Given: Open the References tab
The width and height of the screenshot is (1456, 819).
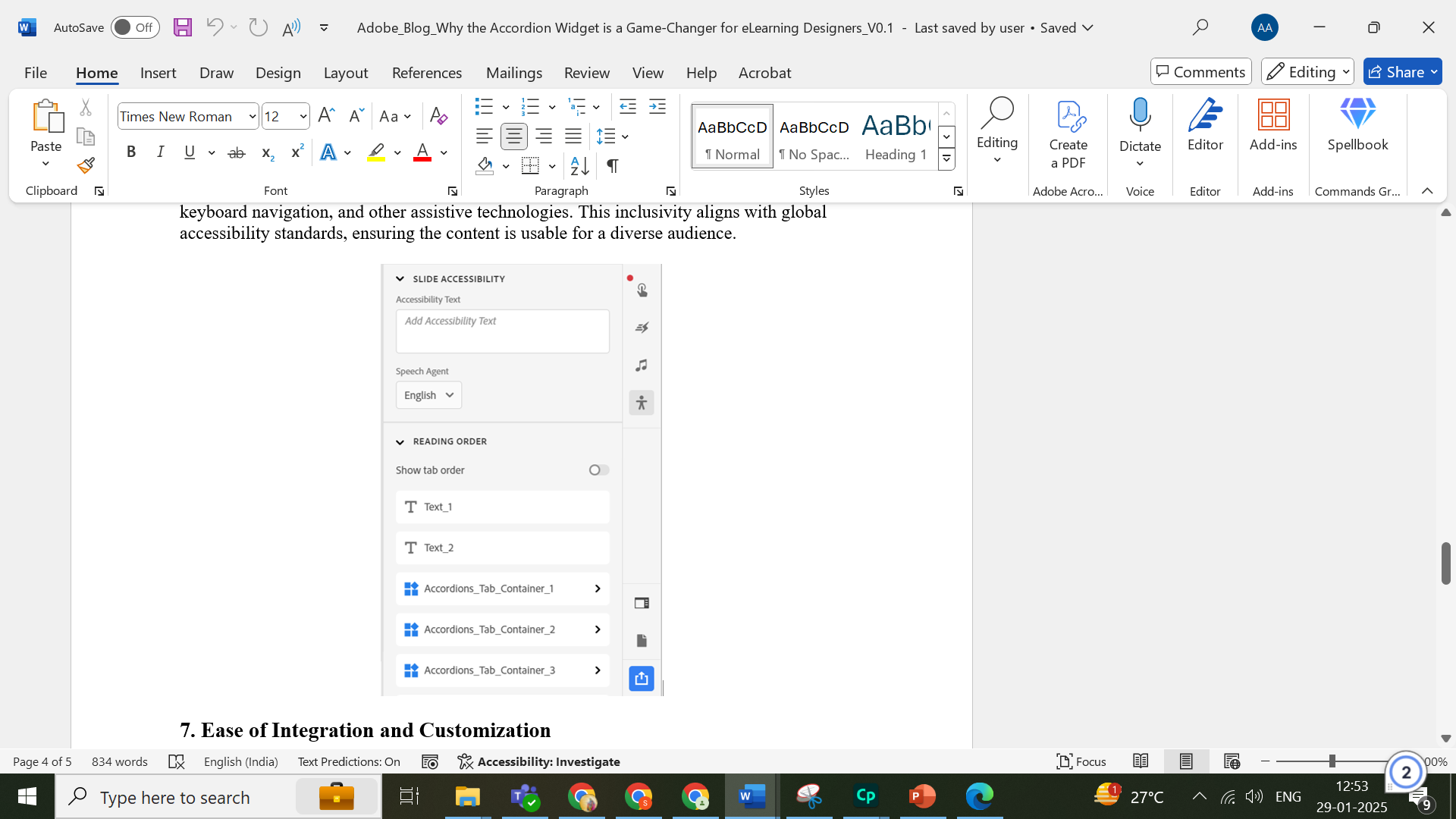Looking at the screenshot, I should 426,73.
